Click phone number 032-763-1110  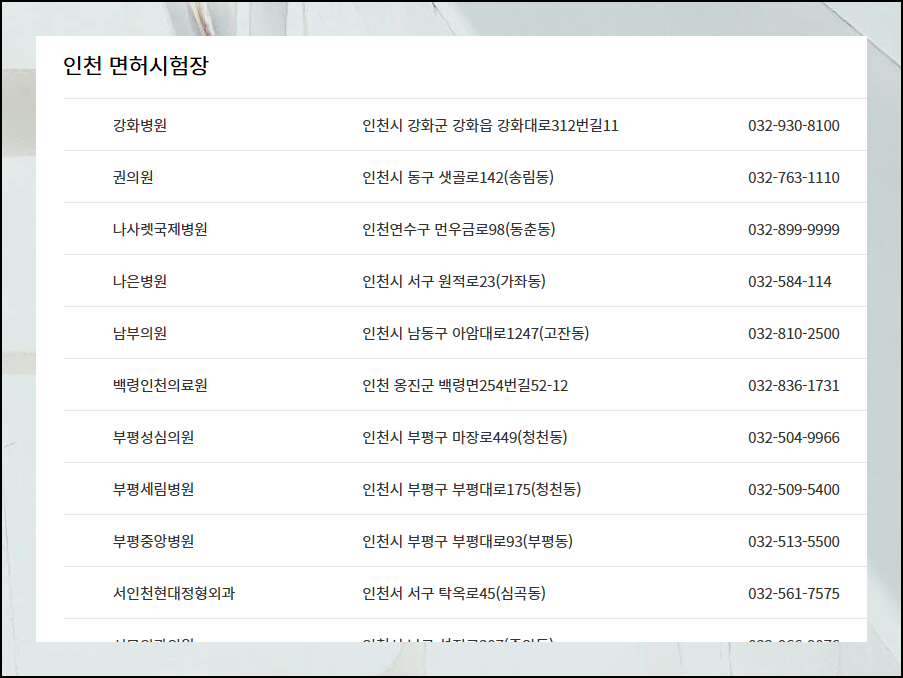794,177
